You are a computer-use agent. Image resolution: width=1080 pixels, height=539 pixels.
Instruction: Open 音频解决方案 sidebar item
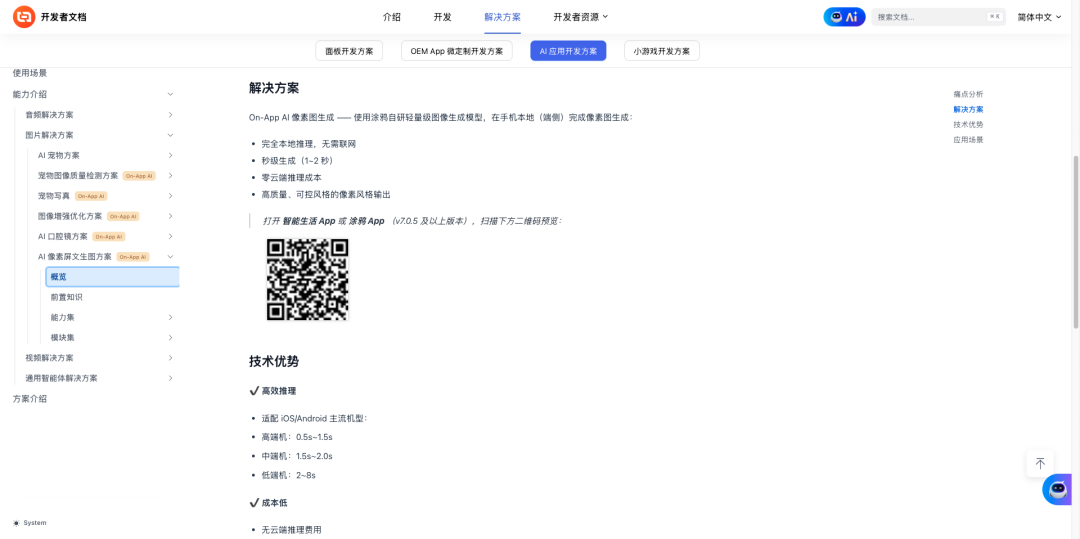[x=49, y=115]
